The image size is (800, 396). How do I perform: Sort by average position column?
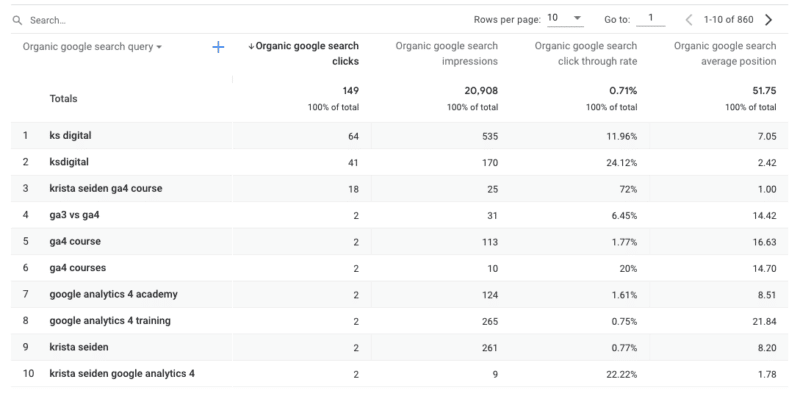(725, 54)
